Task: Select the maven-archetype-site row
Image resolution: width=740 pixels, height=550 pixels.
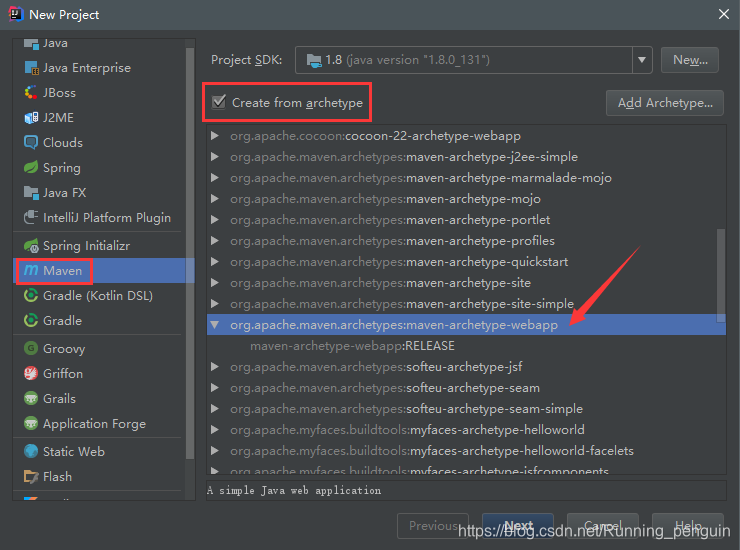Action: coord(466,283)
